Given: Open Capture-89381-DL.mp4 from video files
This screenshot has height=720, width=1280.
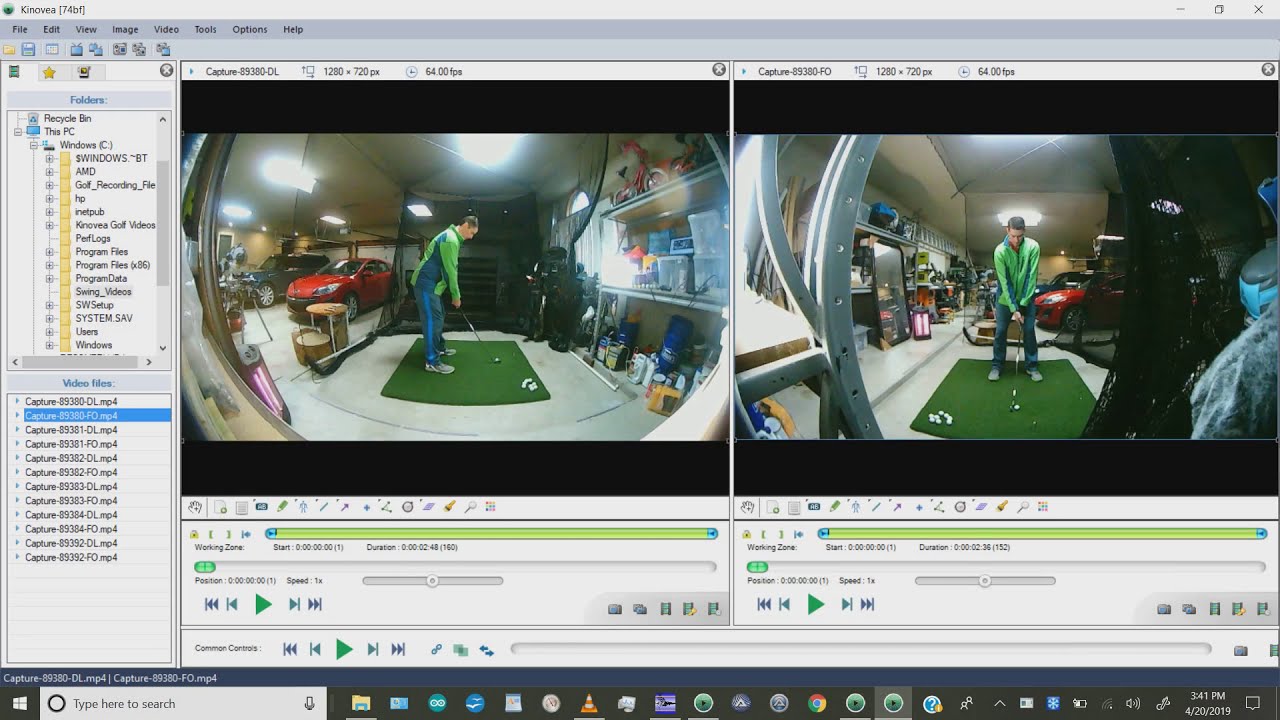Looking at the screenshot, I should click(x=71, y=430).
